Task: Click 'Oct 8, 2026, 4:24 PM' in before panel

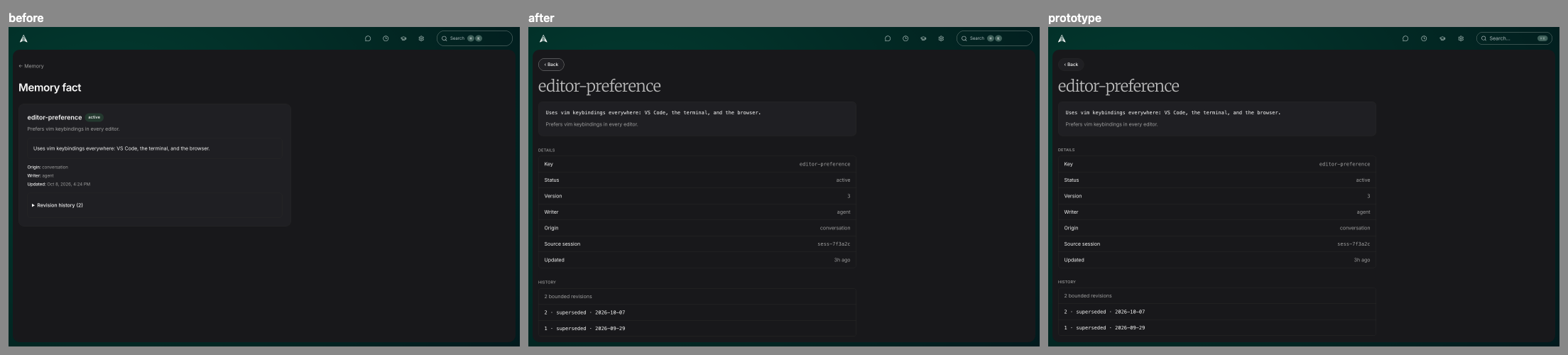Action: click(69, 184)
